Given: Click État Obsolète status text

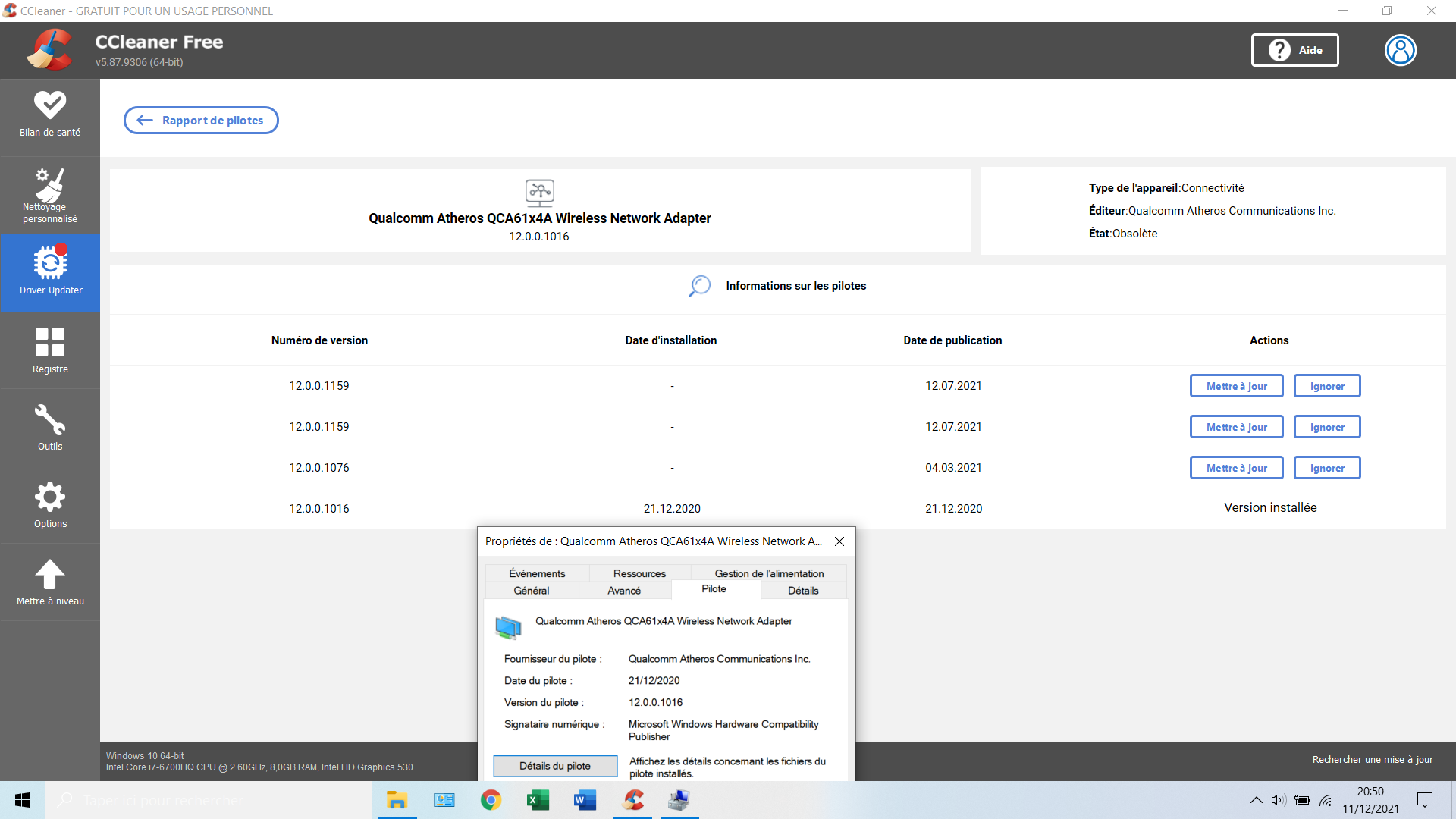Looking at the screenshot, I should 1123,234.
